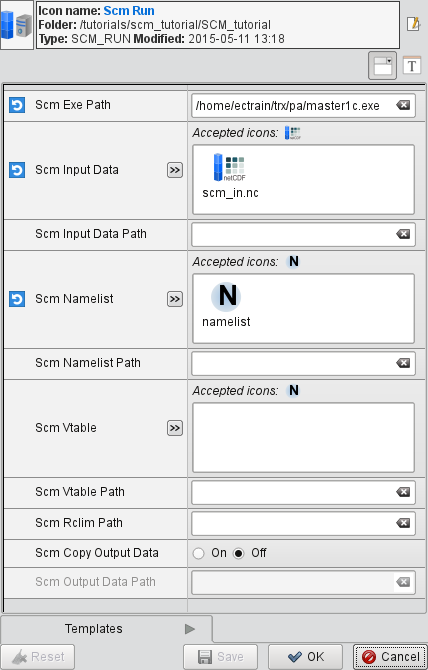This screenshot has height=670, width=428.
Task: Expand Scm Vtable helper with arrow button
Action: 175,428
